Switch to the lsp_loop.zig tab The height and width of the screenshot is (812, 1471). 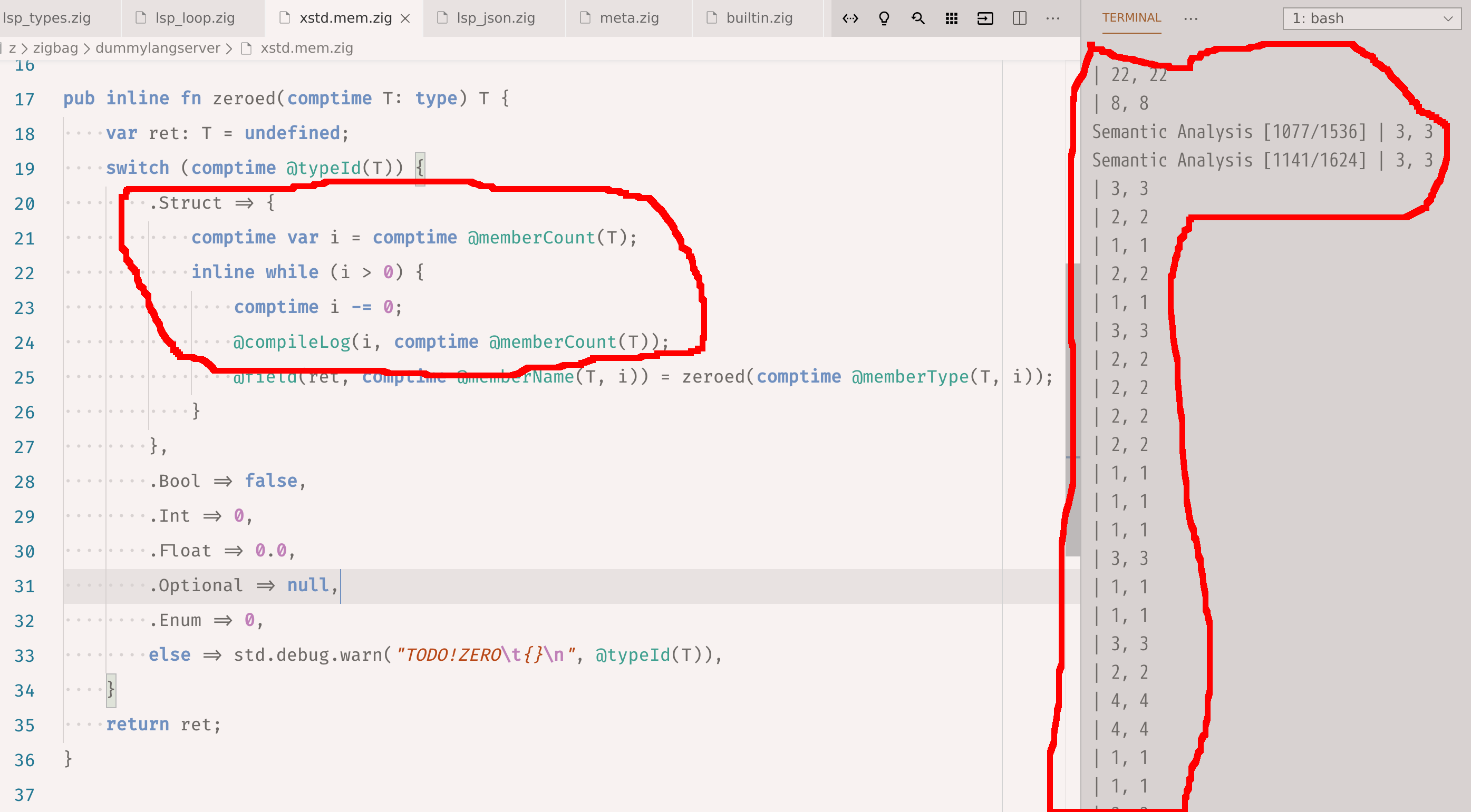[193, 18]
